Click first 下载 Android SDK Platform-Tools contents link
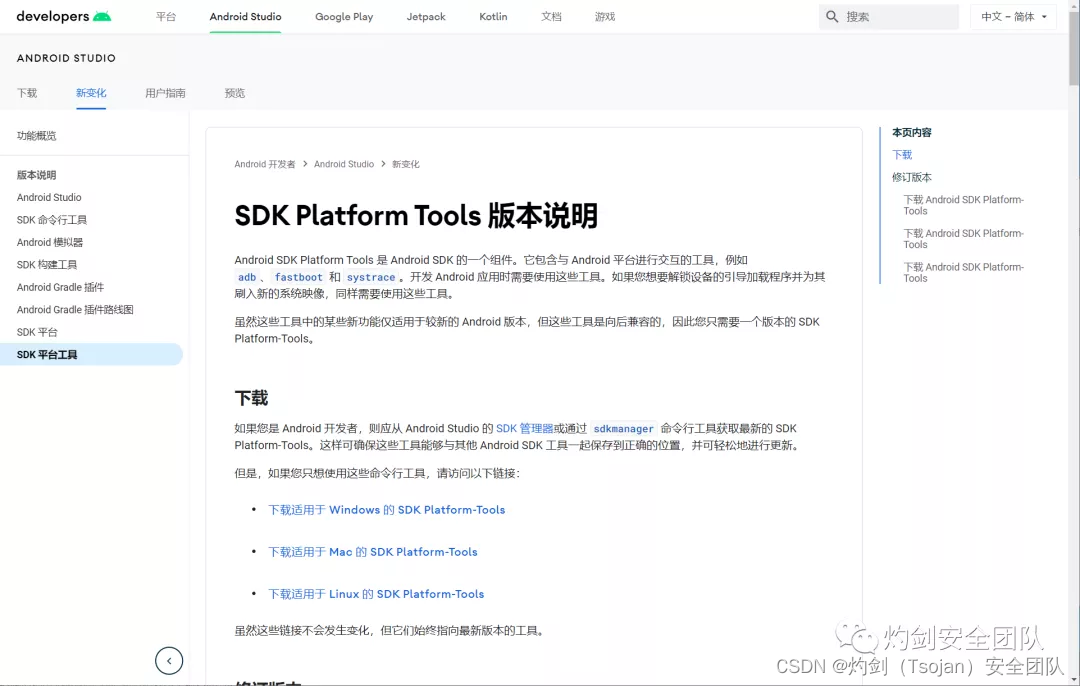The image size is (1080, 686). point(964,205)
